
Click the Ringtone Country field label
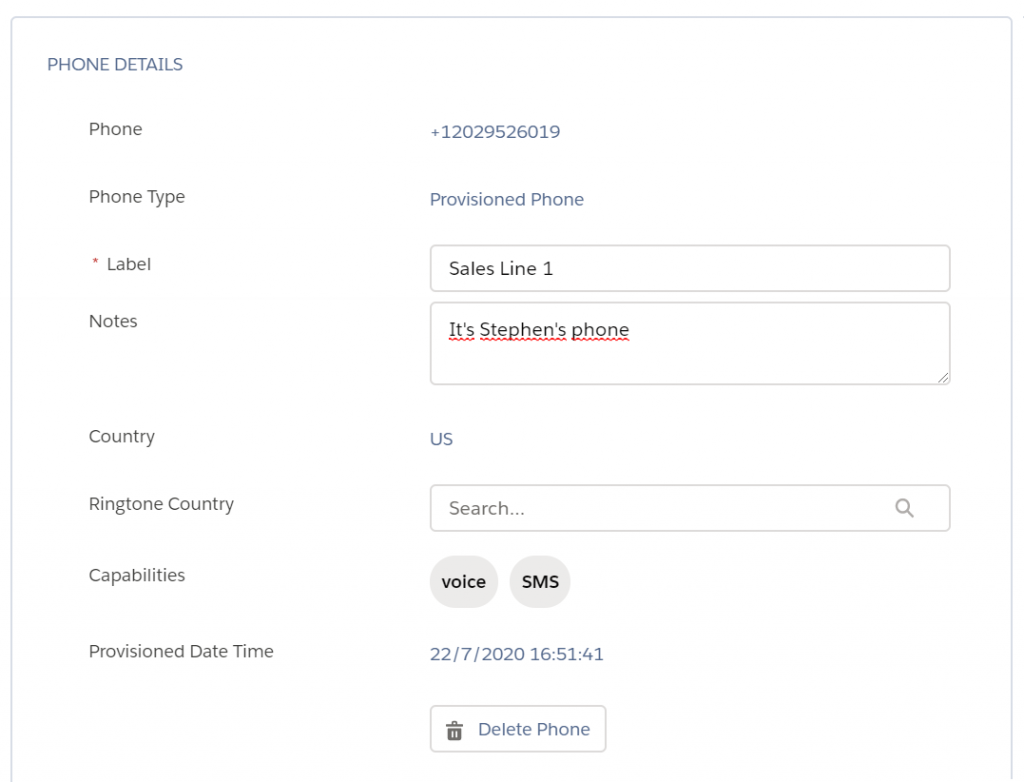(161, 504)
